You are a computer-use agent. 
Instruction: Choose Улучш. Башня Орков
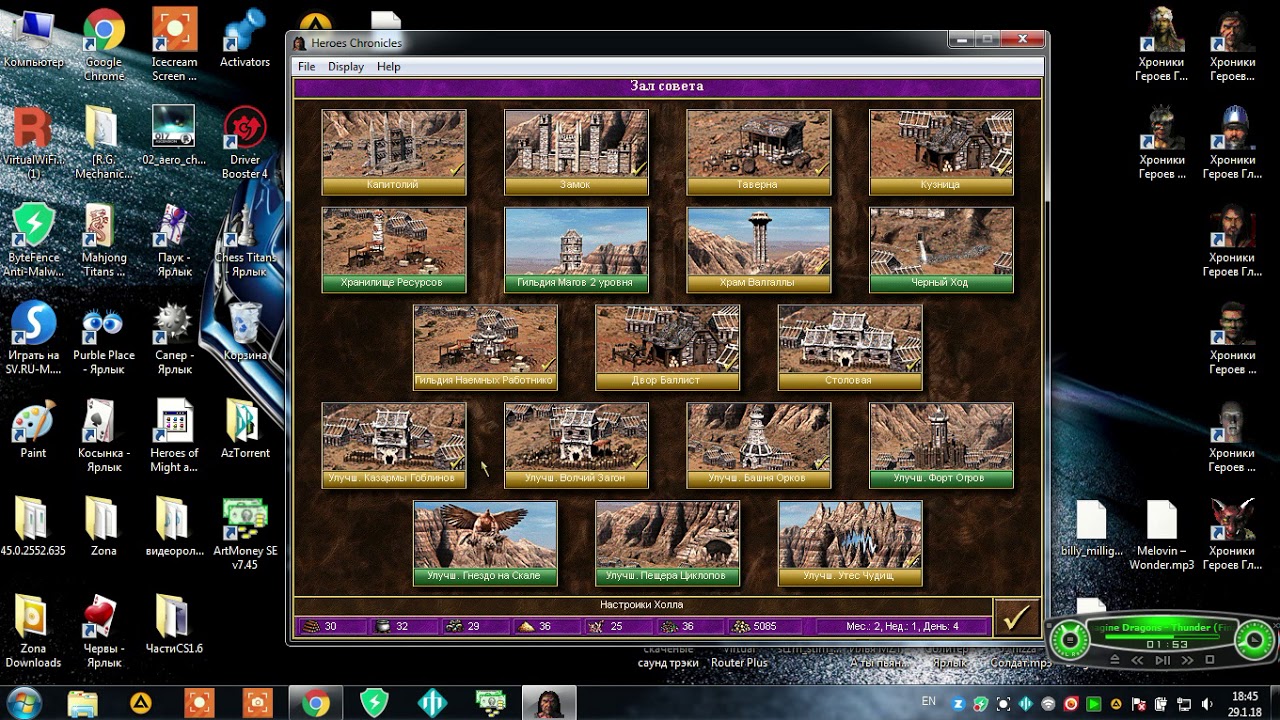point(759,445)
